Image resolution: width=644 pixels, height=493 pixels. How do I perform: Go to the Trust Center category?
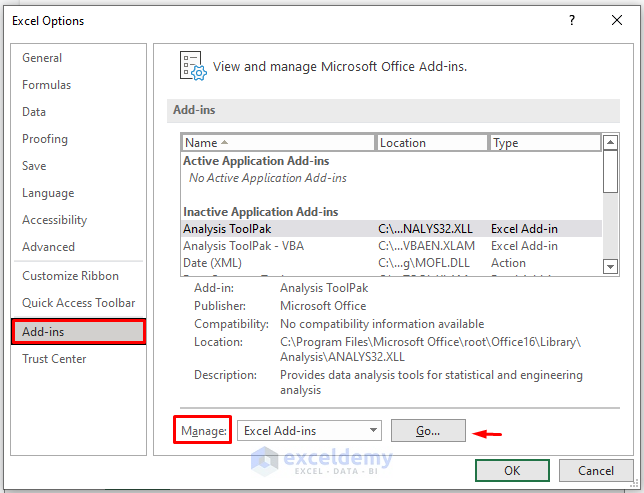(x=54, y=359)
